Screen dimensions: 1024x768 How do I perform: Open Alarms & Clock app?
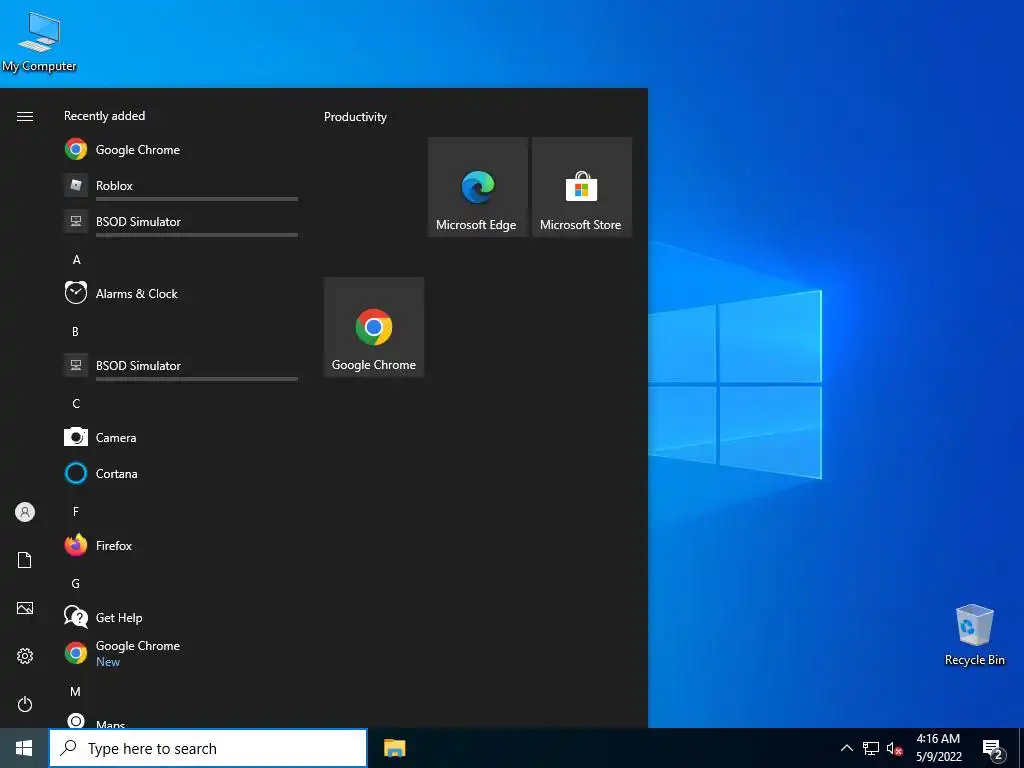point(181,293)
